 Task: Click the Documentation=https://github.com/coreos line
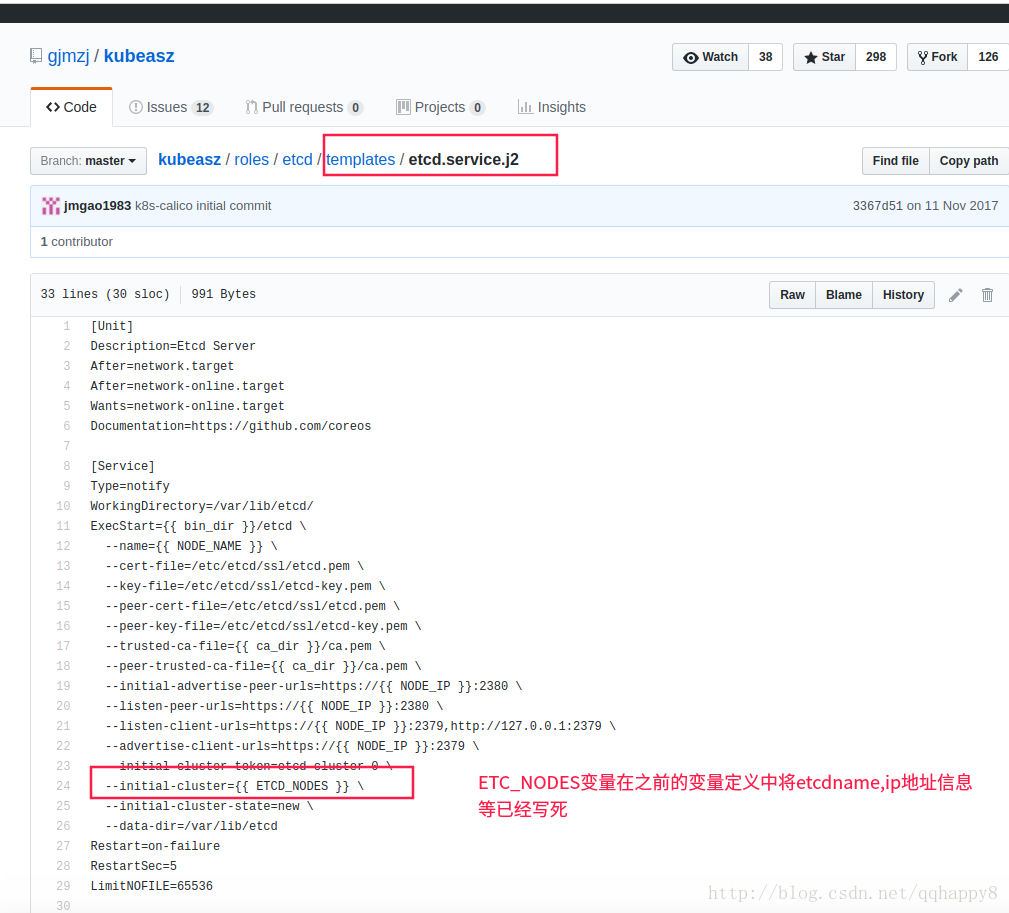click(x=231, y=426)
